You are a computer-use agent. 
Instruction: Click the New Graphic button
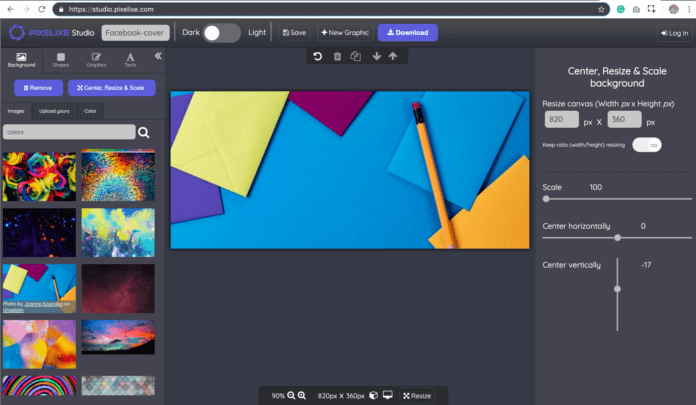pyautogui.click(x=344, y=33)
